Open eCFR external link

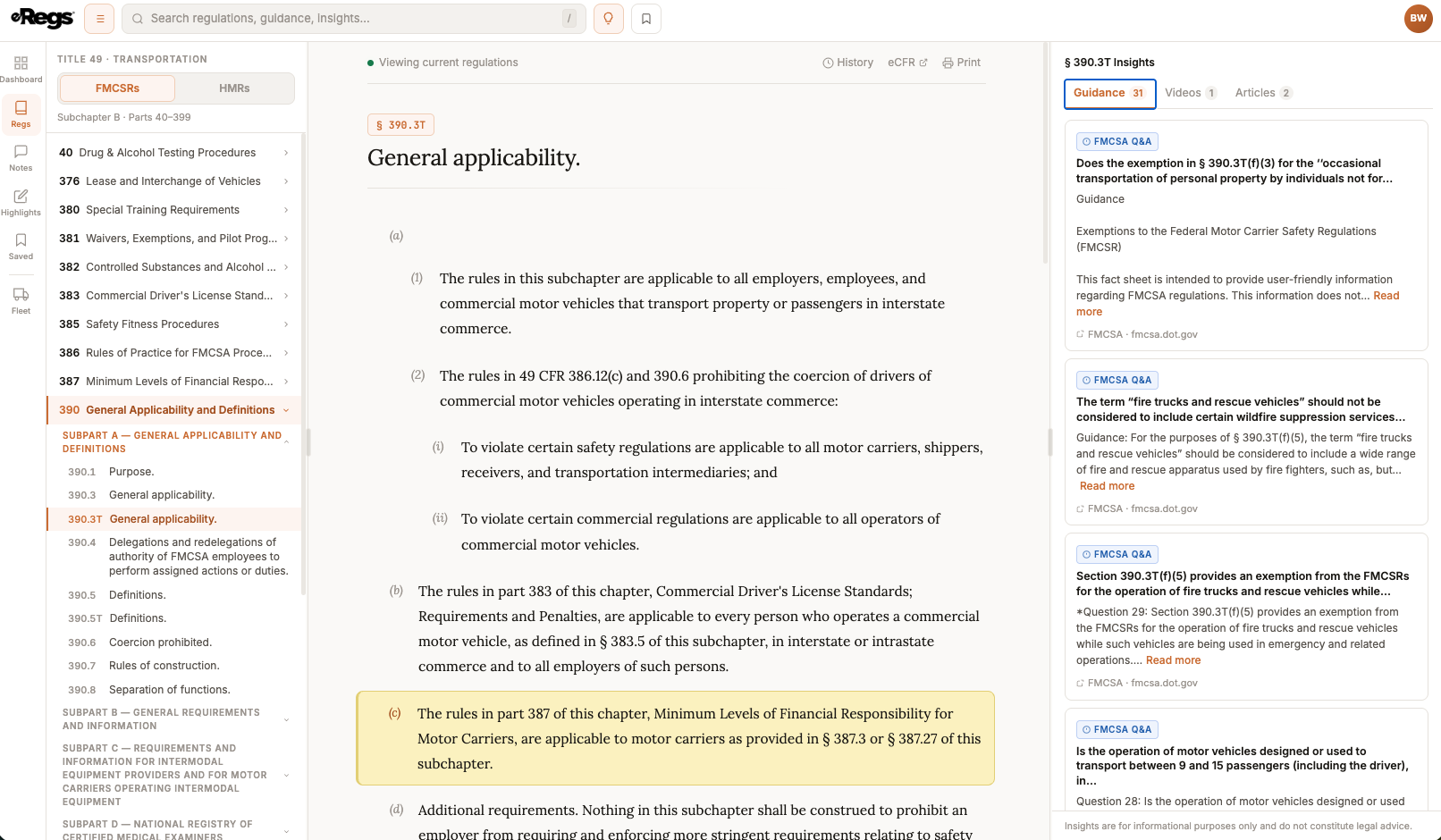[907, 63]
